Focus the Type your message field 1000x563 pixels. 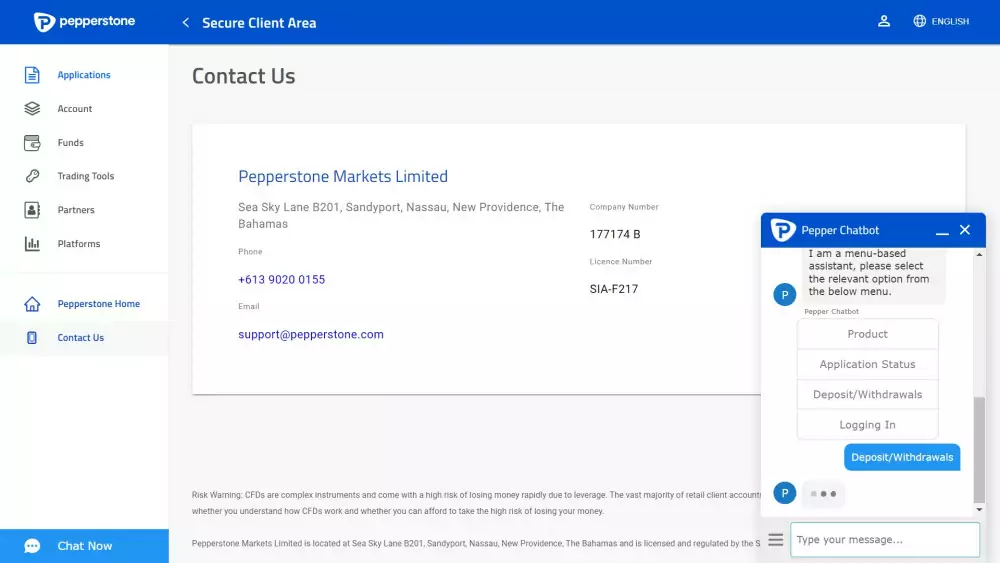coord(885,540)
